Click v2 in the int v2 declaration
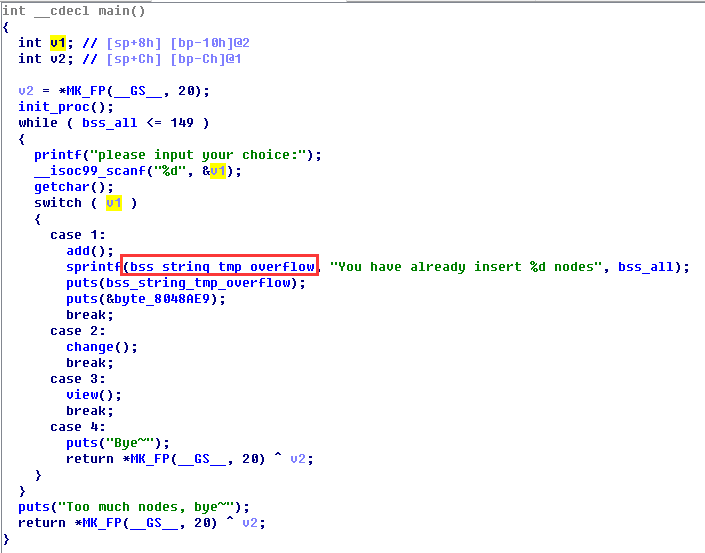 pyautogui.click(x=58, y=59)
